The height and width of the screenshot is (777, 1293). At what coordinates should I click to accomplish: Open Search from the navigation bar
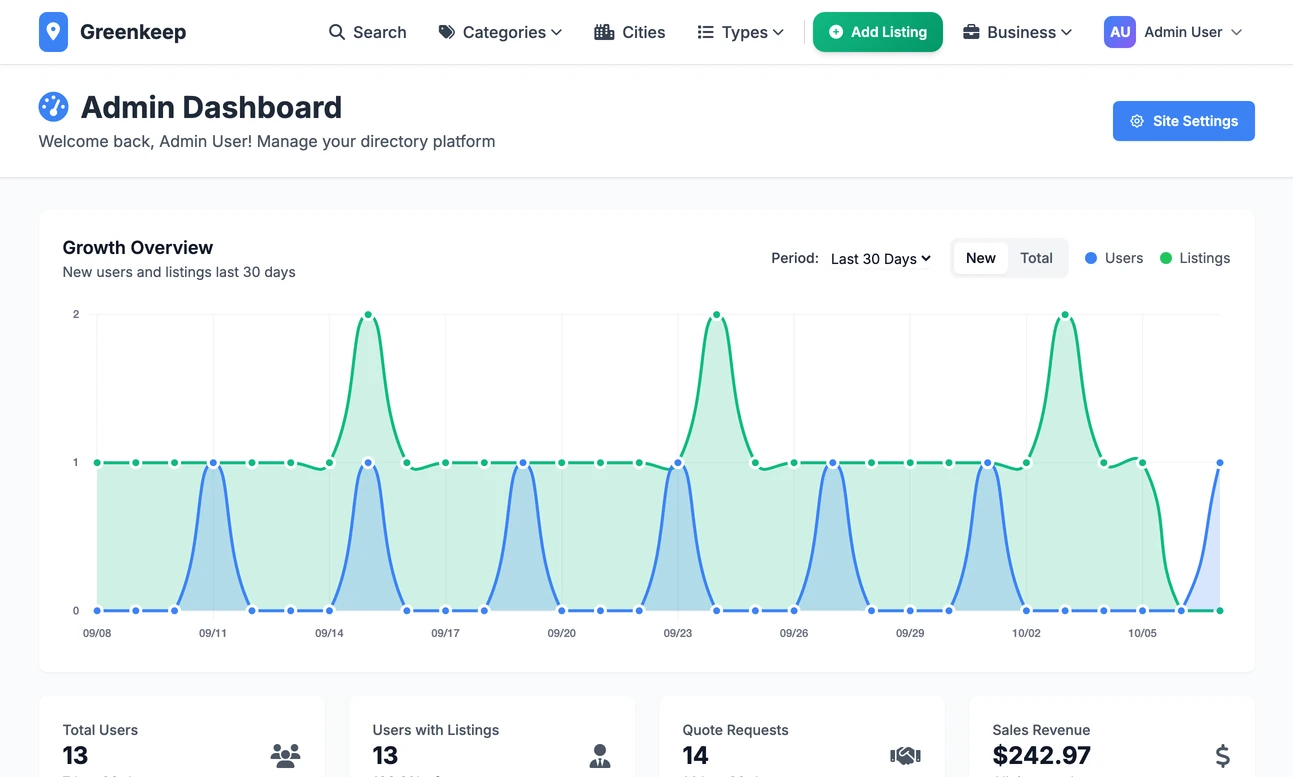(367, 32)
